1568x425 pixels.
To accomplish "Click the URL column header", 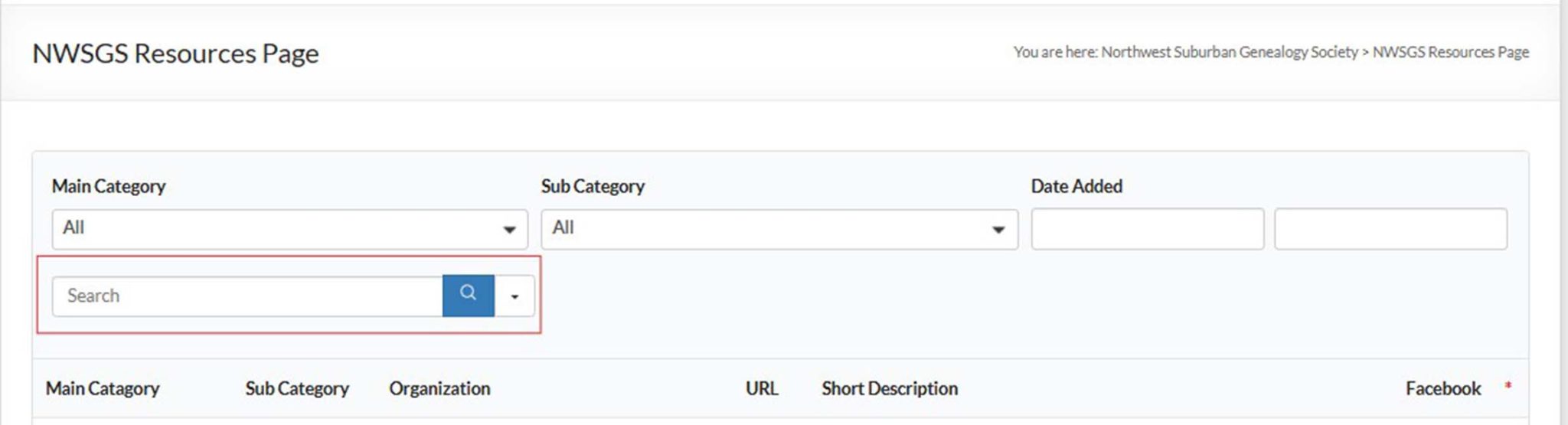I will 761,389.
